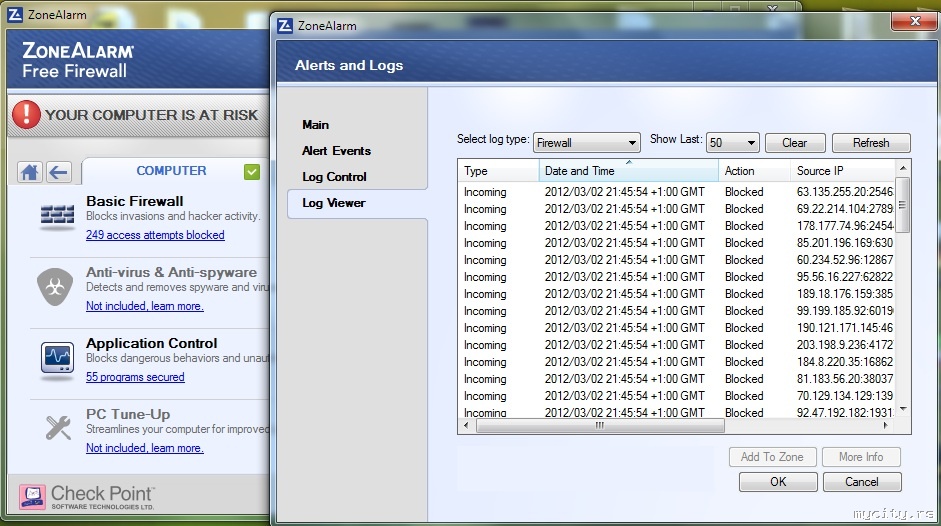Sort log by Type column header

click(x=498, y=171)
